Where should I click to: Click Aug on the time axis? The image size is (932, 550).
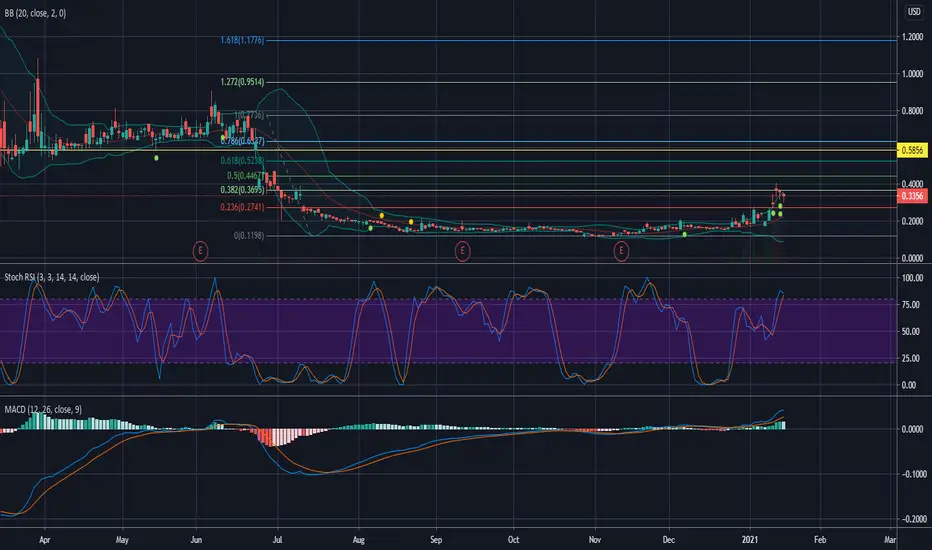point(358,540)
